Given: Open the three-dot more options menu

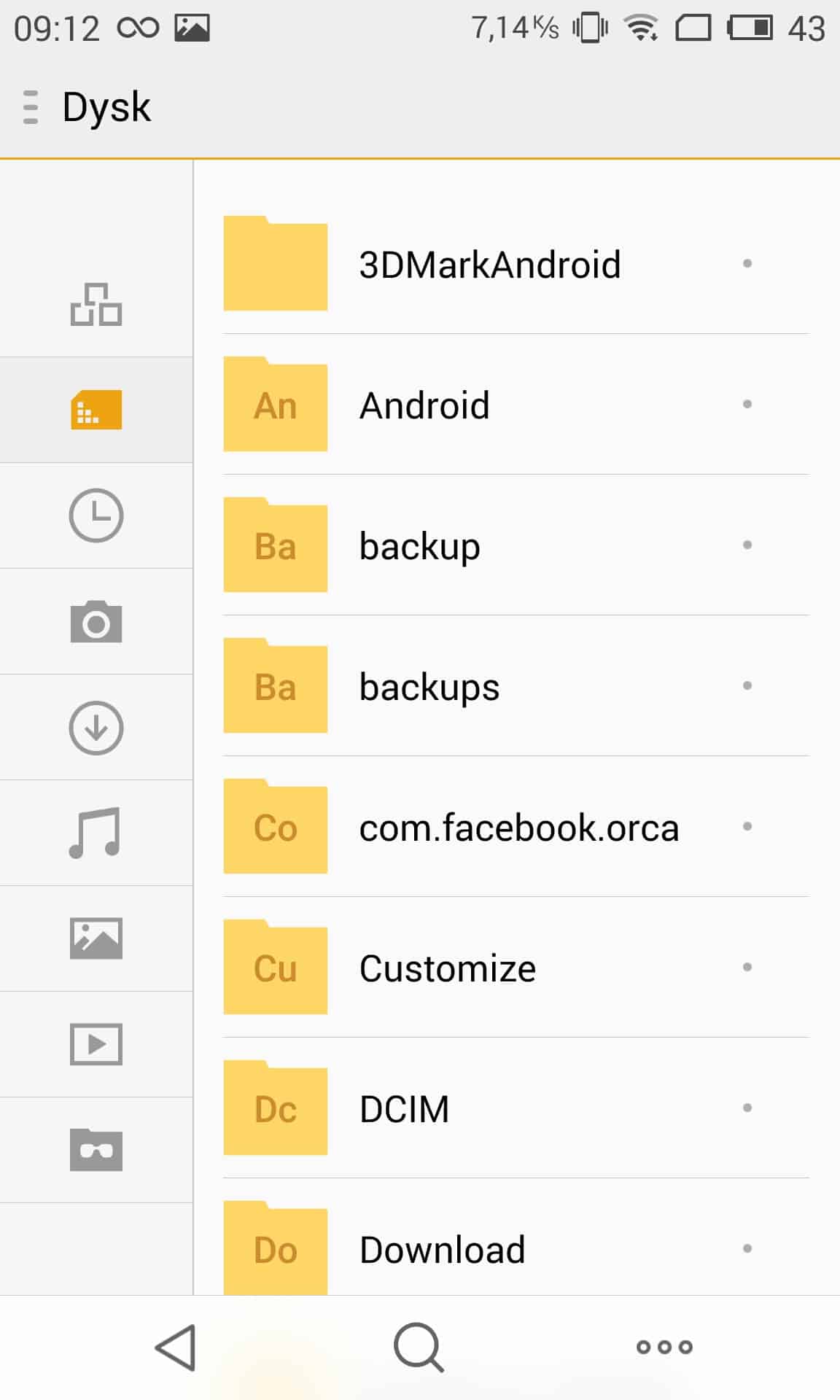Looking at the screenshot, I should [x=664, y=1347].
